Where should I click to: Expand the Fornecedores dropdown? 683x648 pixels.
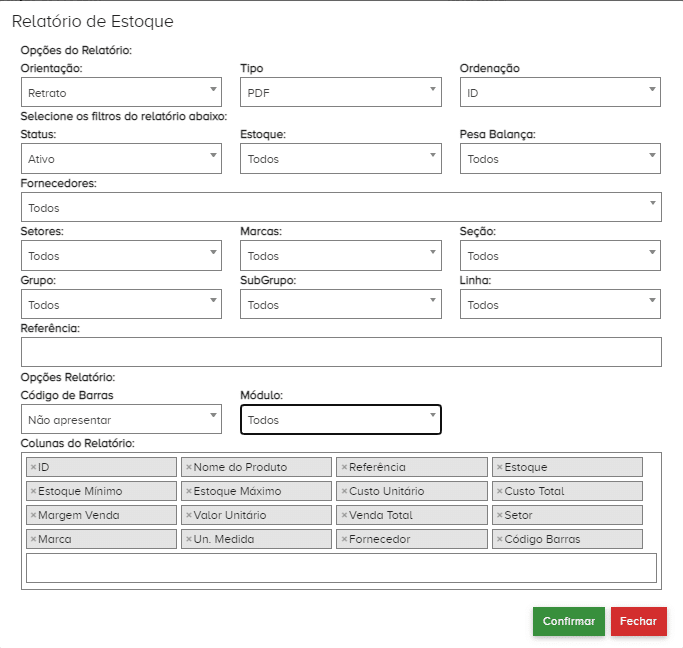[x=340, y=207]
